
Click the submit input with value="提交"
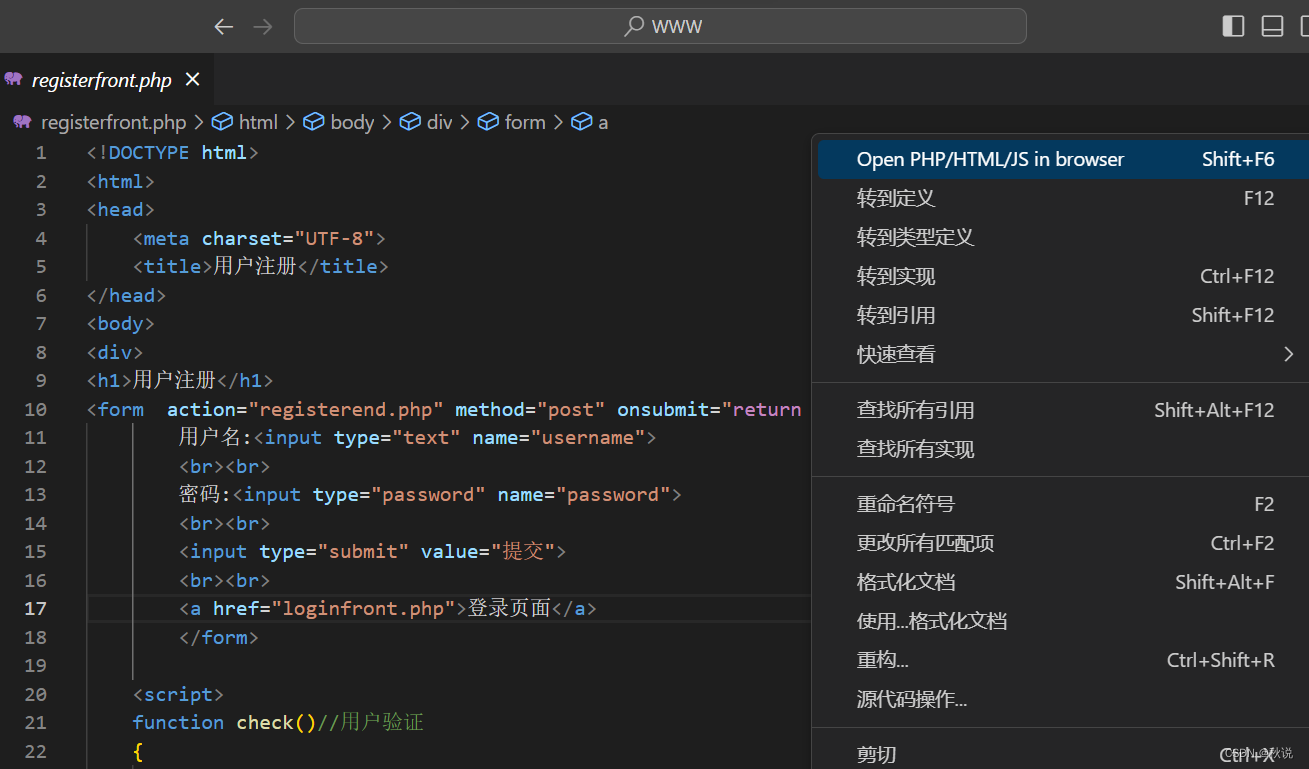373,551
